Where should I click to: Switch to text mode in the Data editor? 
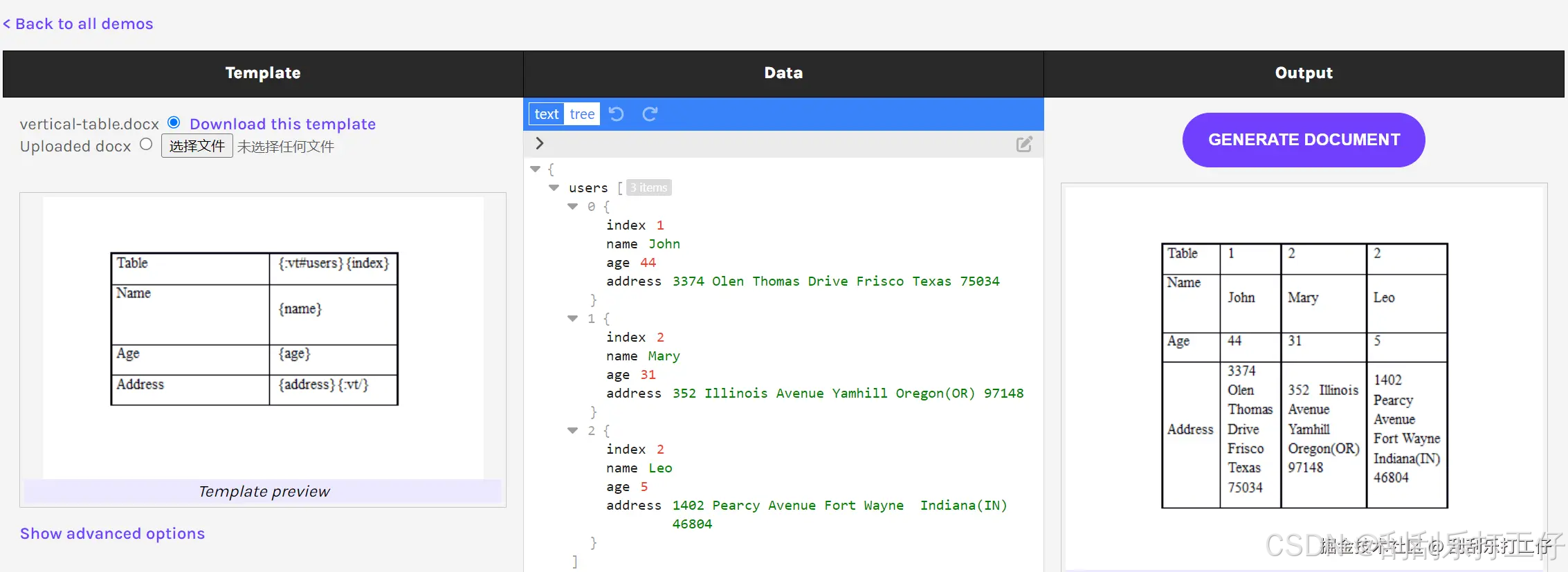click(x=547, y=114)
